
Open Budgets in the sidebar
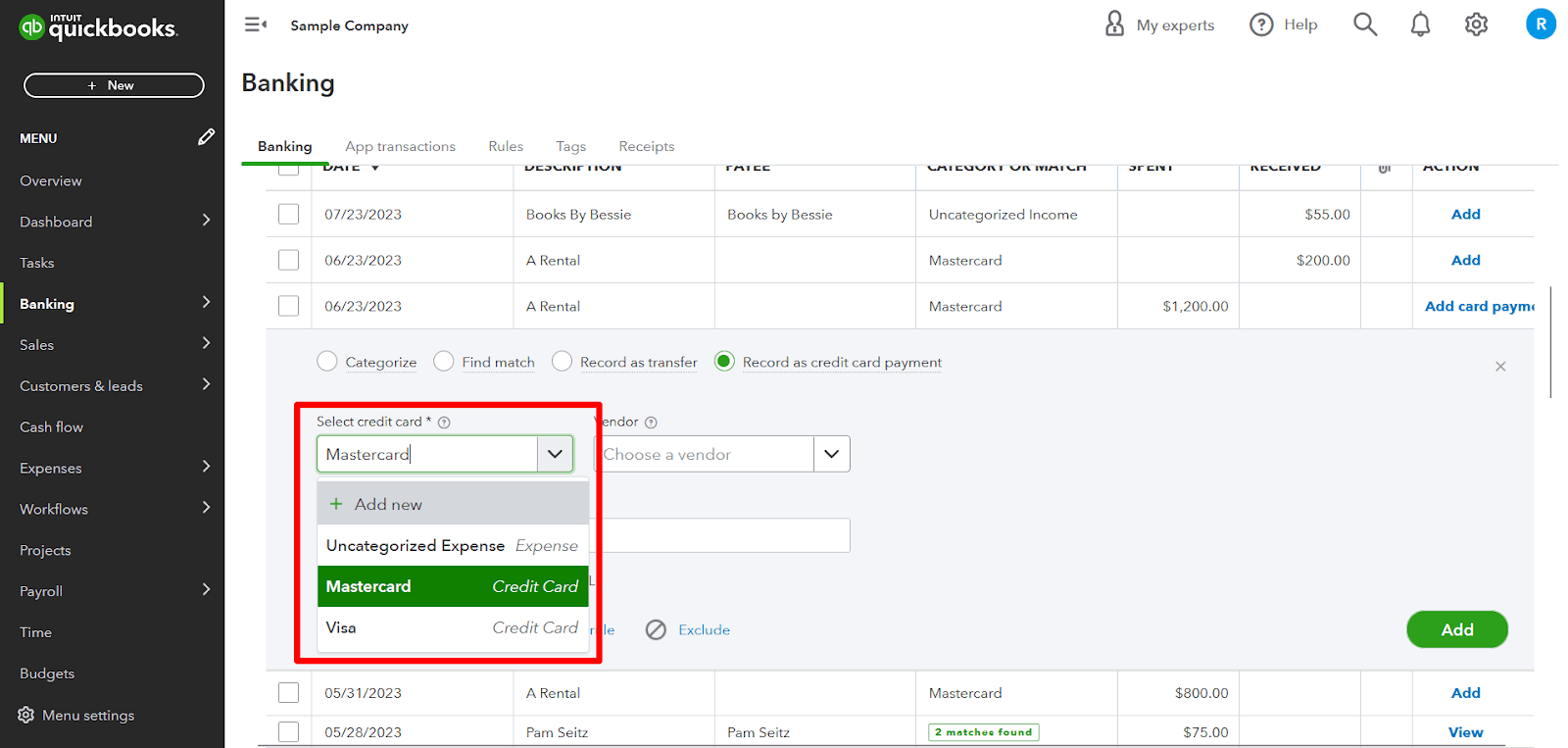tap(47, 673)
